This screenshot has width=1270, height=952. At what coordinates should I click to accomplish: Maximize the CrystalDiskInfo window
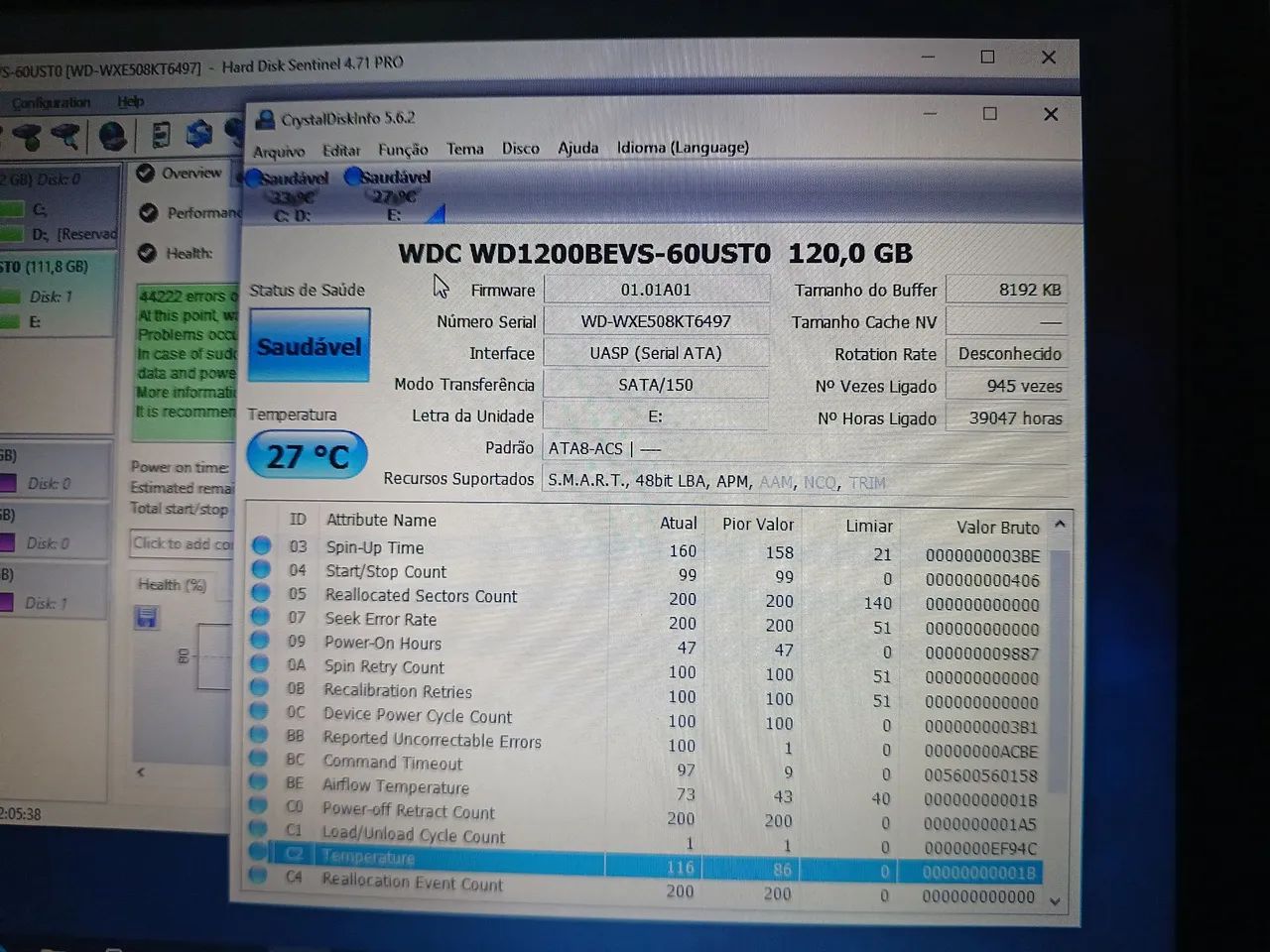tap(989, 114)
